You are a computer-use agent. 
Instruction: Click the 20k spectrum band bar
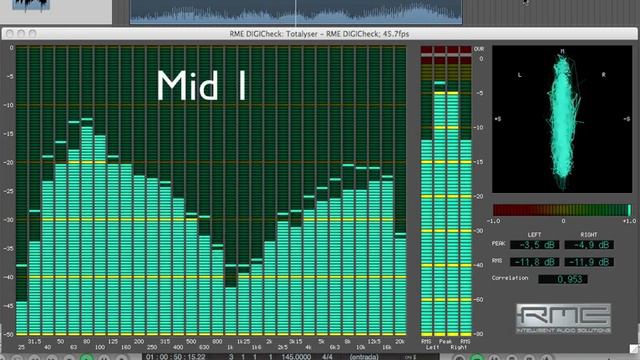click(400, 286)
